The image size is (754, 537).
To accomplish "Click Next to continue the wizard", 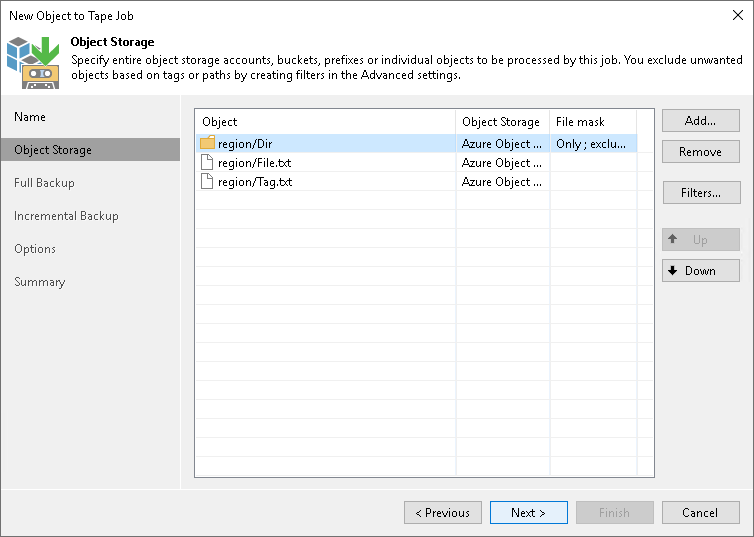I will (x=528, y=513).
